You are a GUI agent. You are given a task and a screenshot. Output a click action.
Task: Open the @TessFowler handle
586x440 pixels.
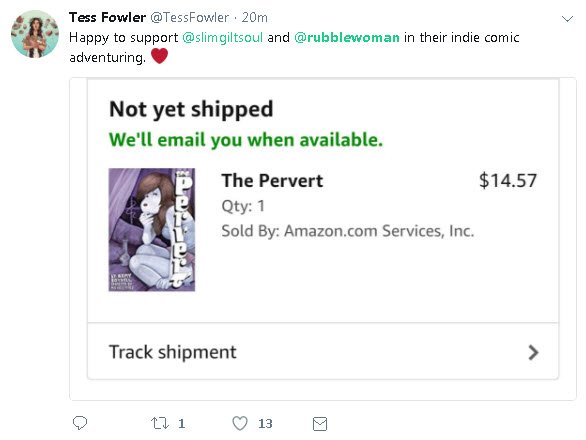pyautogui.click(x=189, y=17)
